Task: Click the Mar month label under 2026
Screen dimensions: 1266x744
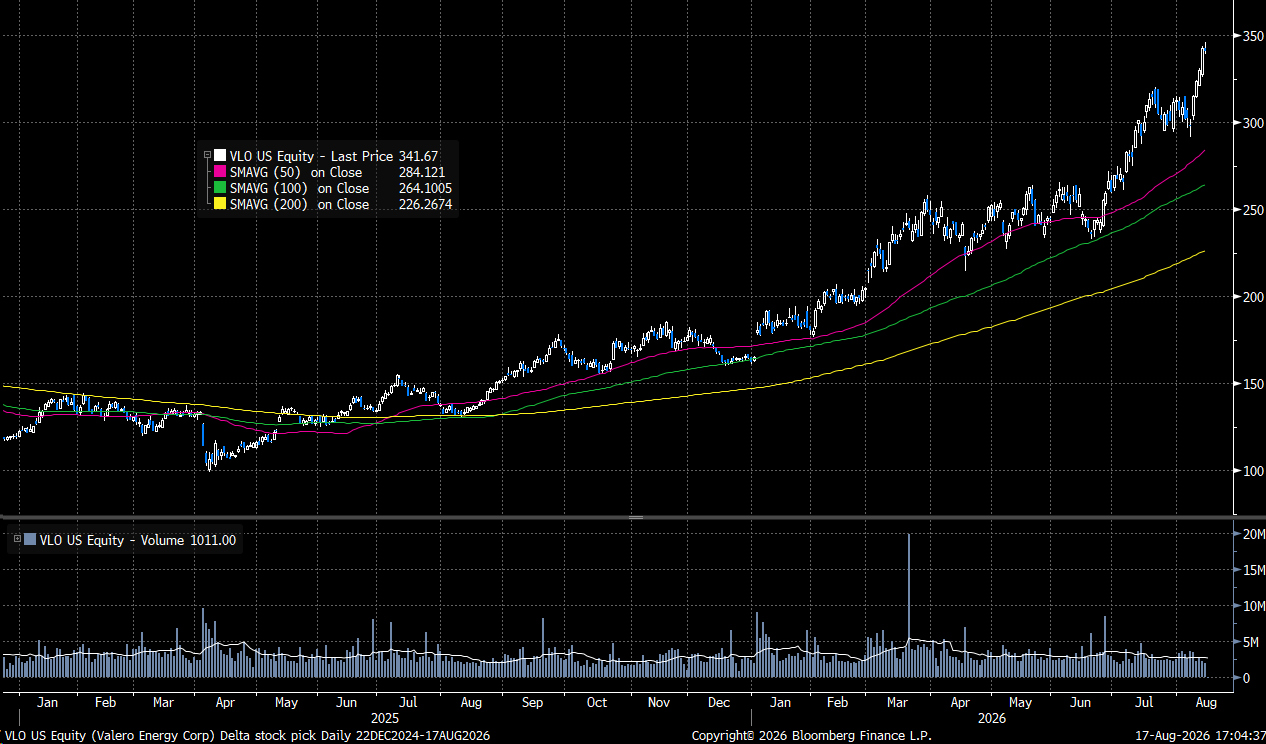Action: click(x=897, y=703)
